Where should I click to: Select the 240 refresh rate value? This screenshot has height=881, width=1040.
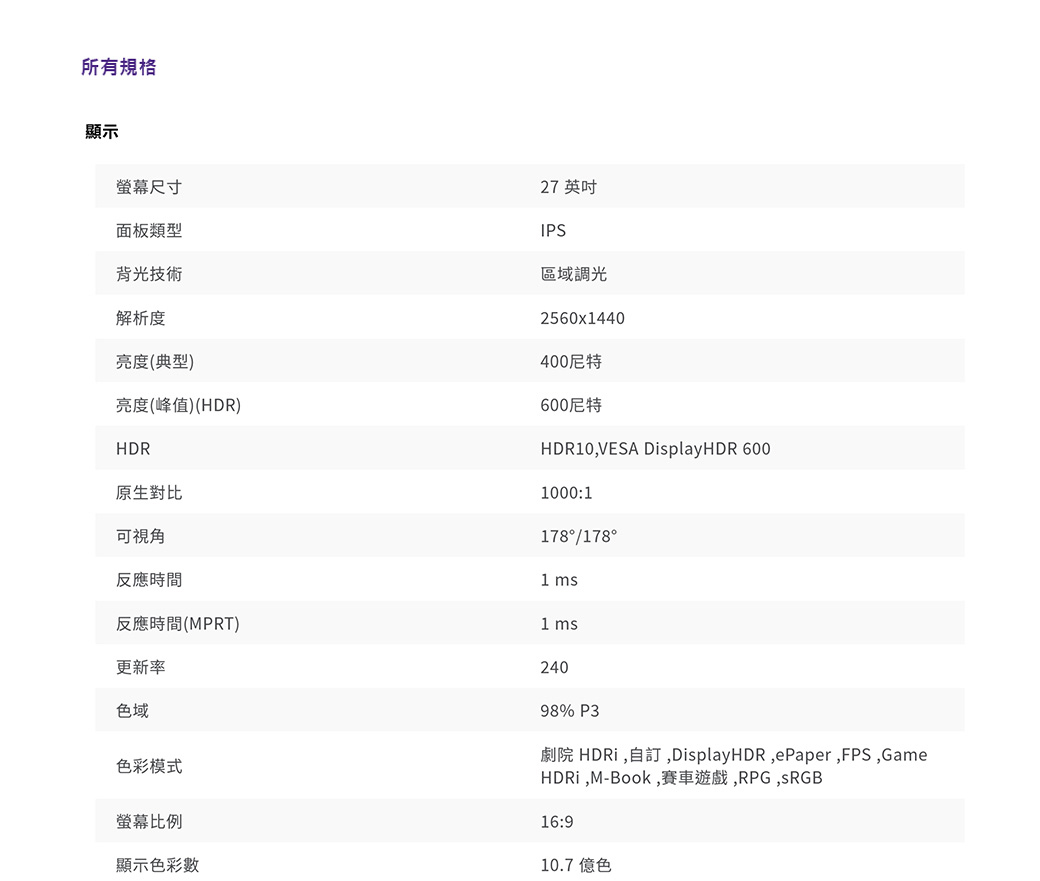click(x=554, y=667)
